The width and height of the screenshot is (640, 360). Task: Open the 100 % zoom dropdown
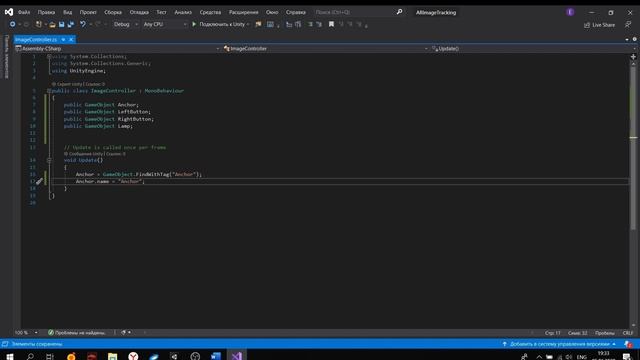pyautogui.click(x=26, y=333)
